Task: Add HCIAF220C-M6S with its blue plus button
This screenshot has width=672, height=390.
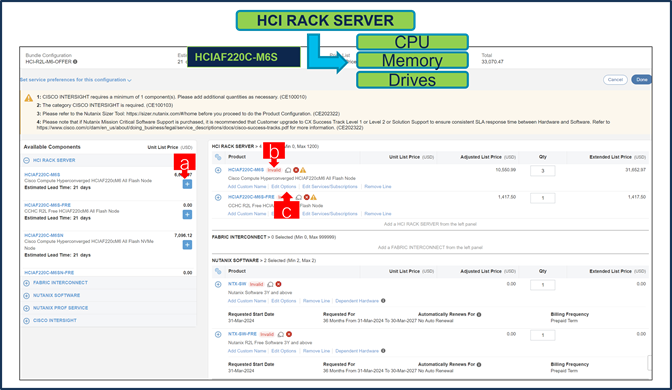Action: [x=187, y=184]
